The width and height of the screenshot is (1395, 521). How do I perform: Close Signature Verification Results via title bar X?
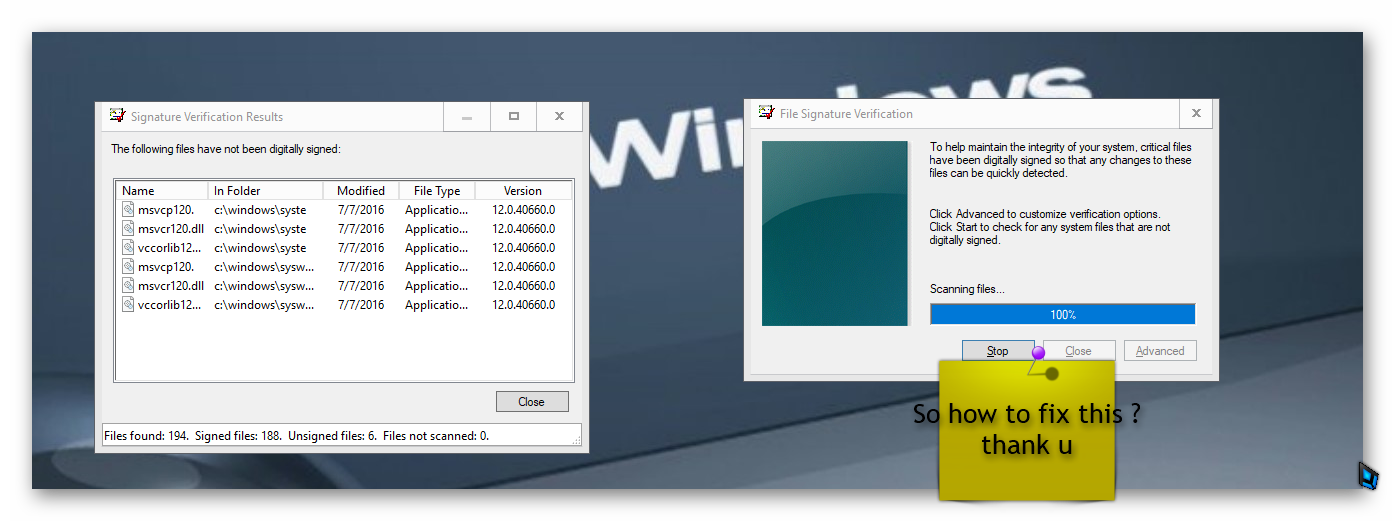(559, 117)
